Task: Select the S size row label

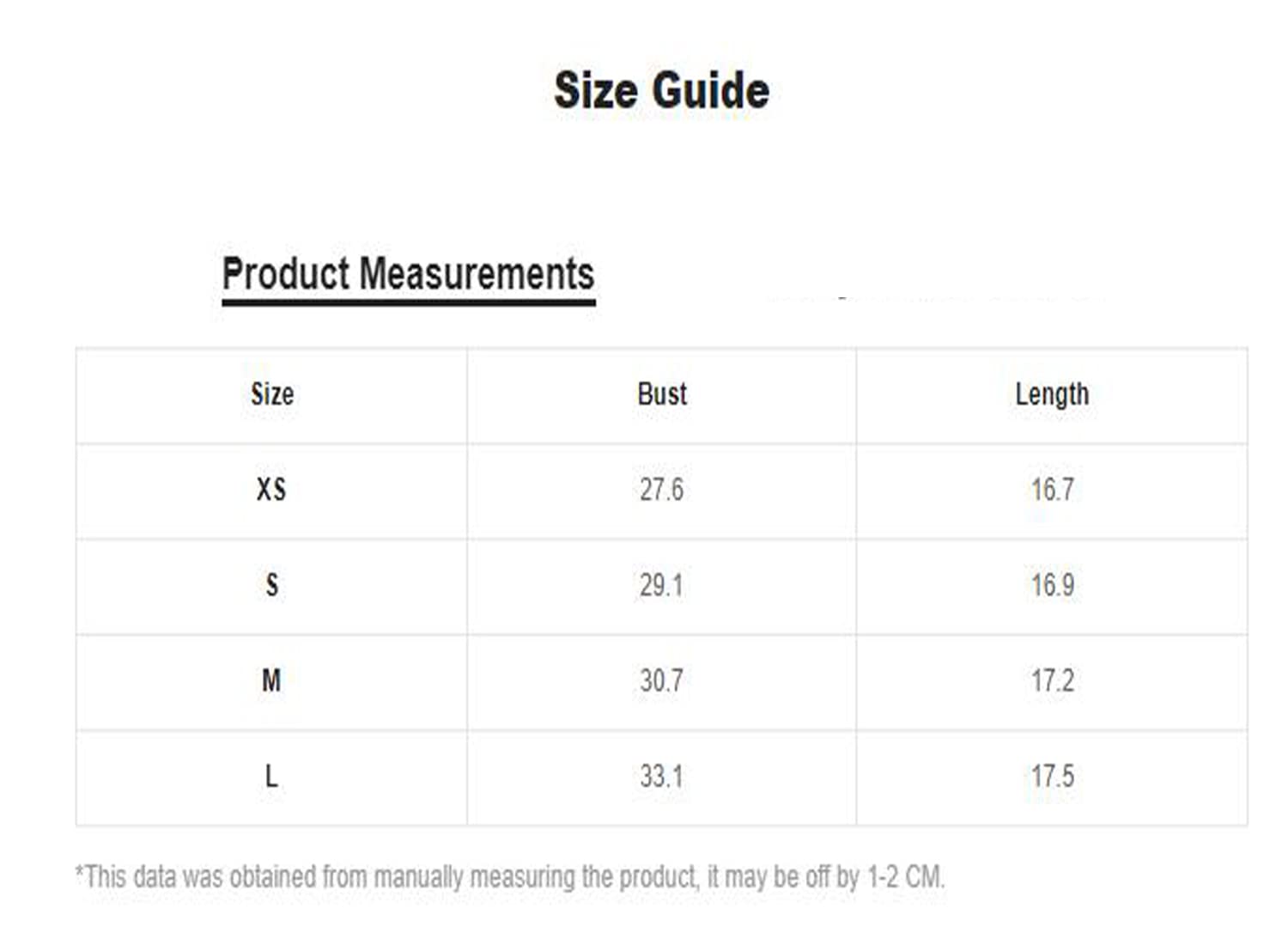Action: 272,585
